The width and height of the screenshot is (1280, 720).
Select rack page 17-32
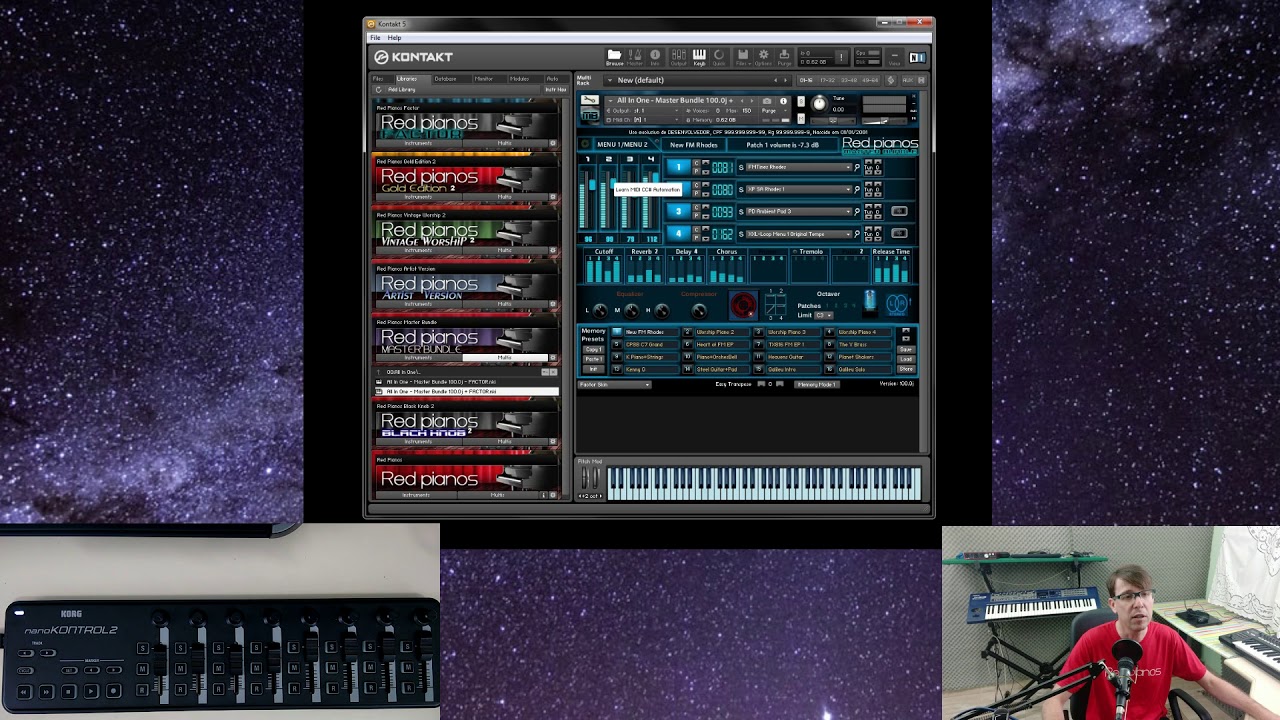828,80
